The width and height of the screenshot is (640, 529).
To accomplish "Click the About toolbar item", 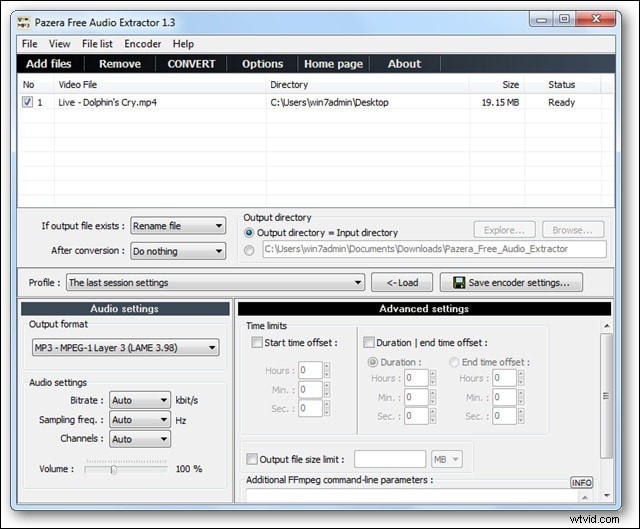I will pyautogui.click(x=404, y=64).
